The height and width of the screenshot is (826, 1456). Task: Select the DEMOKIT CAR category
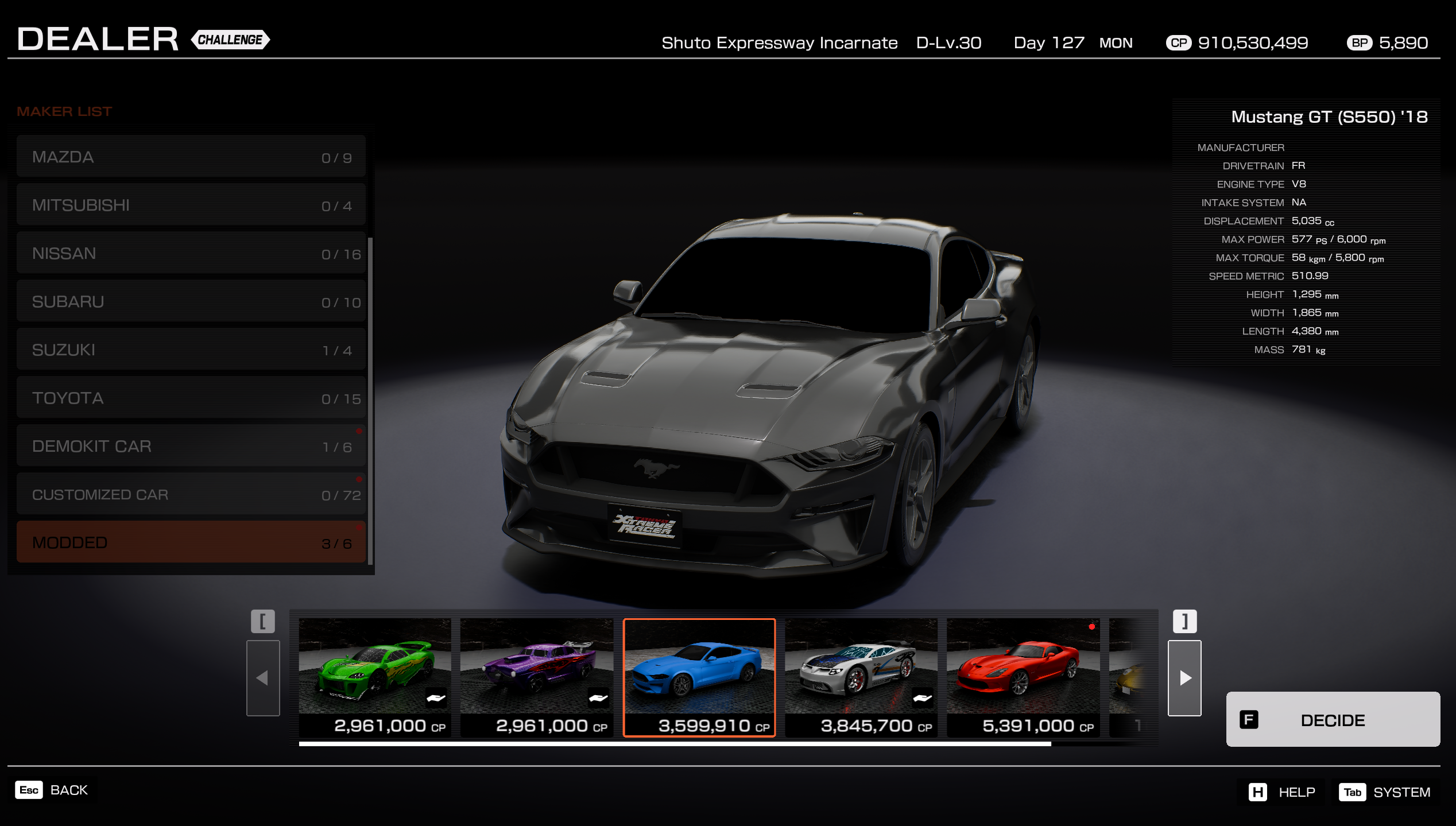[x=191, y=445]
